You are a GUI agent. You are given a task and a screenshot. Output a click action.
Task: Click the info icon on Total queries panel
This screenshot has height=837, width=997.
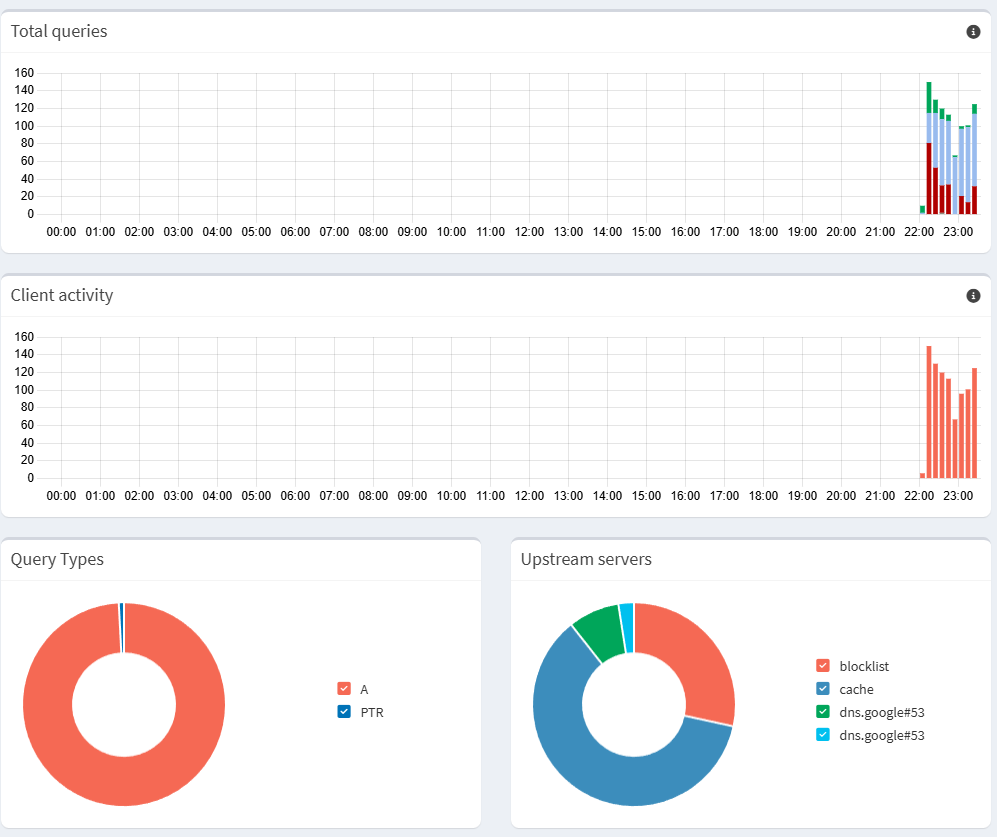pos(971,31)
